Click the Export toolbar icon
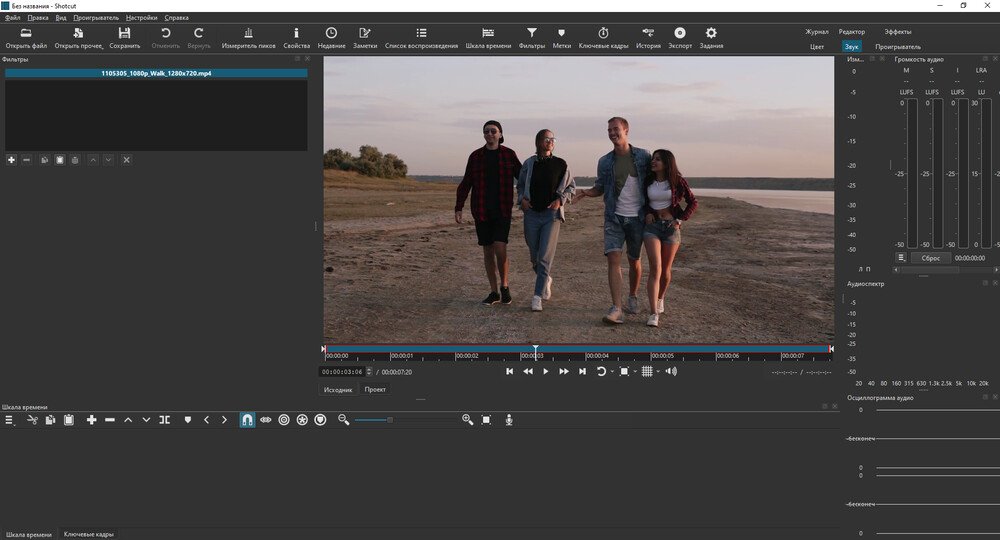 (x=679, y=38)
